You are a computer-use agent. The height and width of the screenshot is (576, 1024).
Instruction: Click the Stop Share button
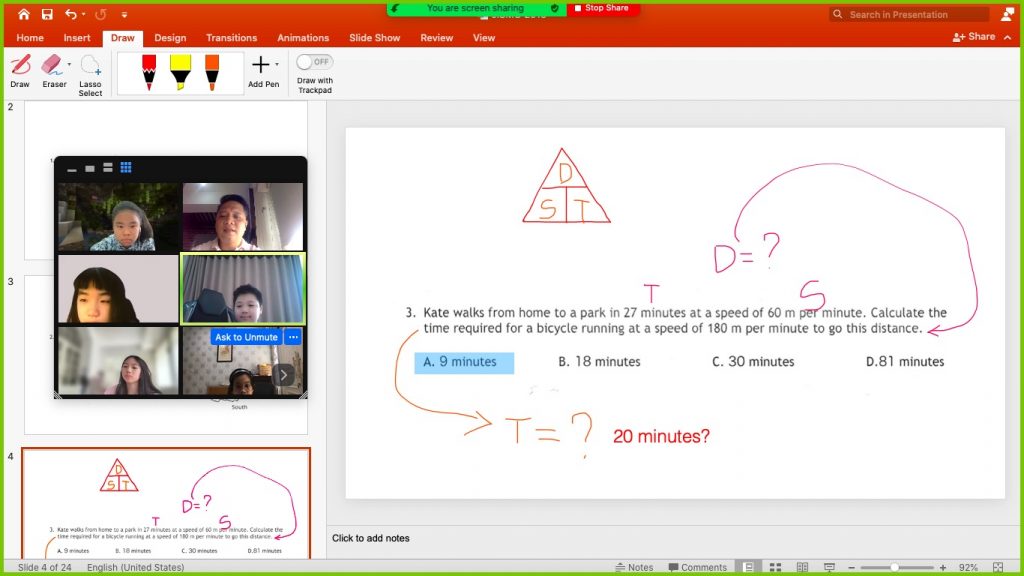pyautogui.click(x=602, y=8)
